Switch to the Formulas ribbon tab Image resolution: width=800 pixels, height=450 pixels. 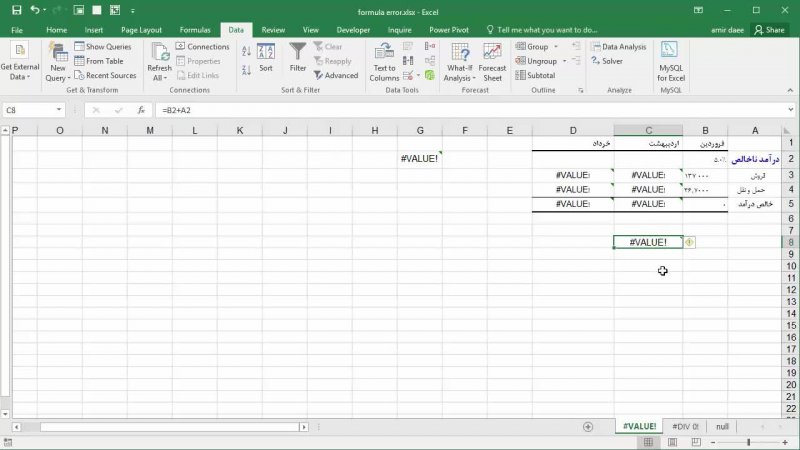pyautogui.click(x=195, y=30)
